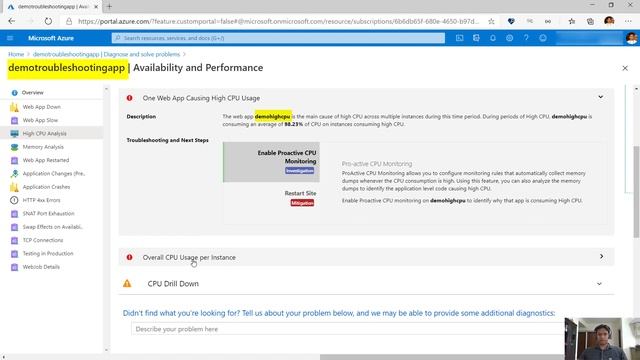Open TCP Connections detector
The width and height of the screenshot is (640, 360).
click(x=42, y=240)
